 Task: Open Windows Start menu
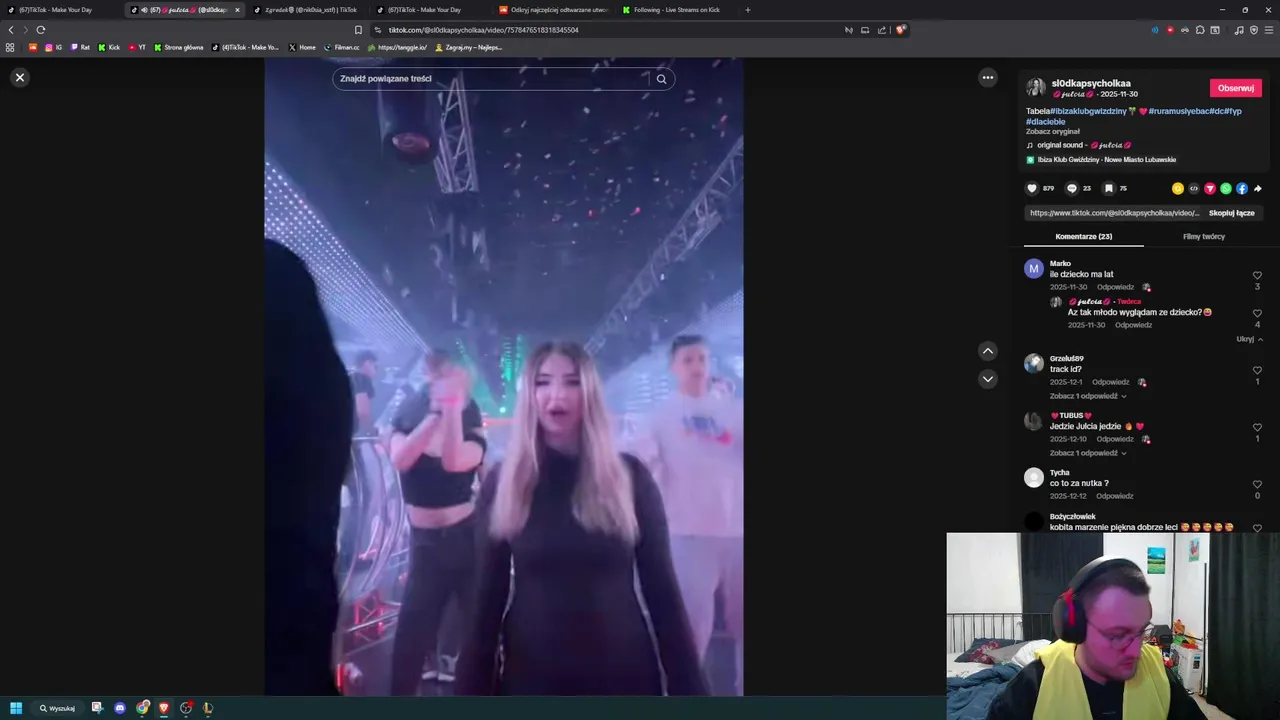(16, 708)
